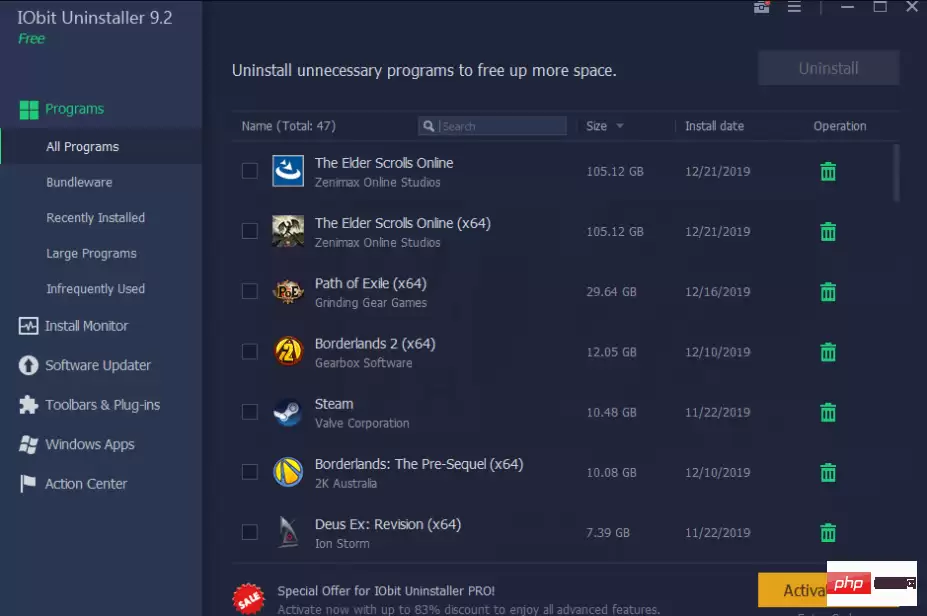Screen dimensions: 927x616
Task: Click the Deus Ex: Revision app icon
Action: click(x=288, y=532)
